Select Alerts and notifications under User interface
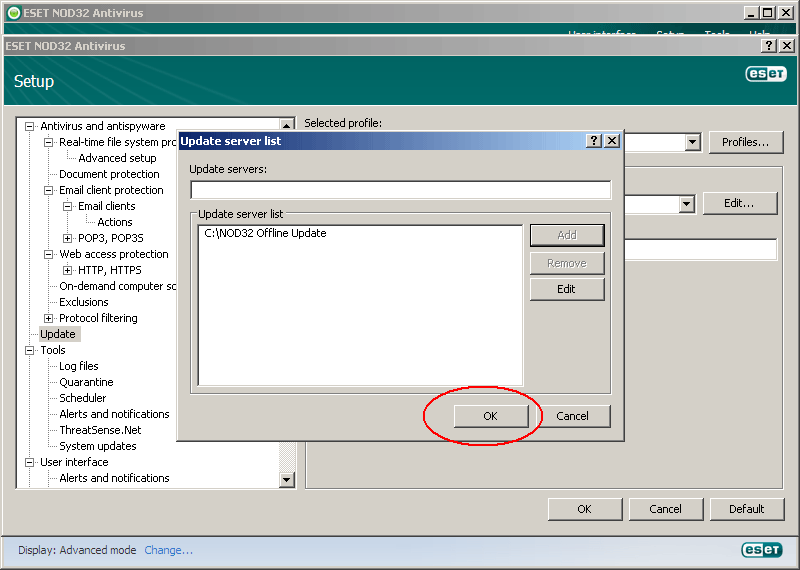The width and height of the screenshot is (800, 570). click(114, 478)
